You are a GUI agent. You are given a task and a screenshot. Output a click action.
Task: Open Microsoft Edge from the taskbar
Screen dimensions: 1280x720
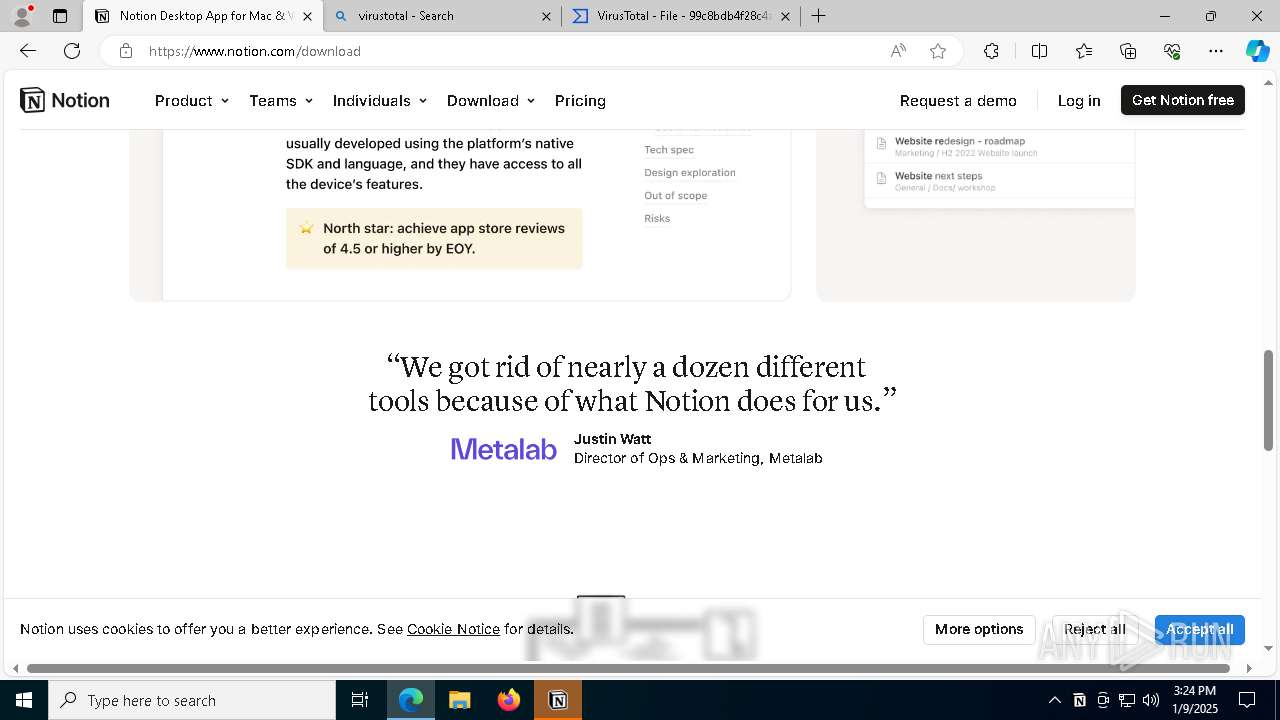pos(411,700)
